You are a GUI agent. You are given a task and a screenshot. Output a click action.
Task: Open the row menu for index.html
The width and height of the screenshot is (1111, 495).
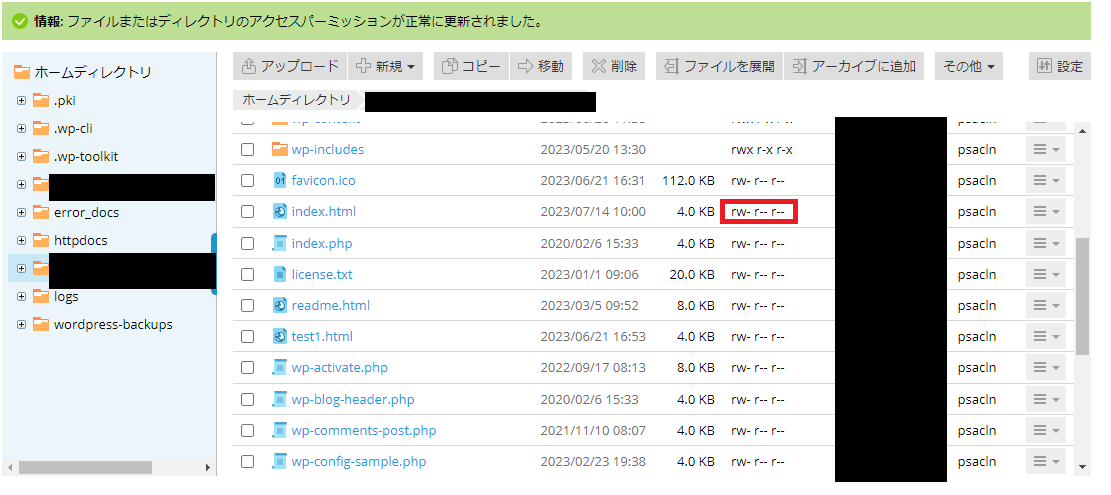[1046, 212]
